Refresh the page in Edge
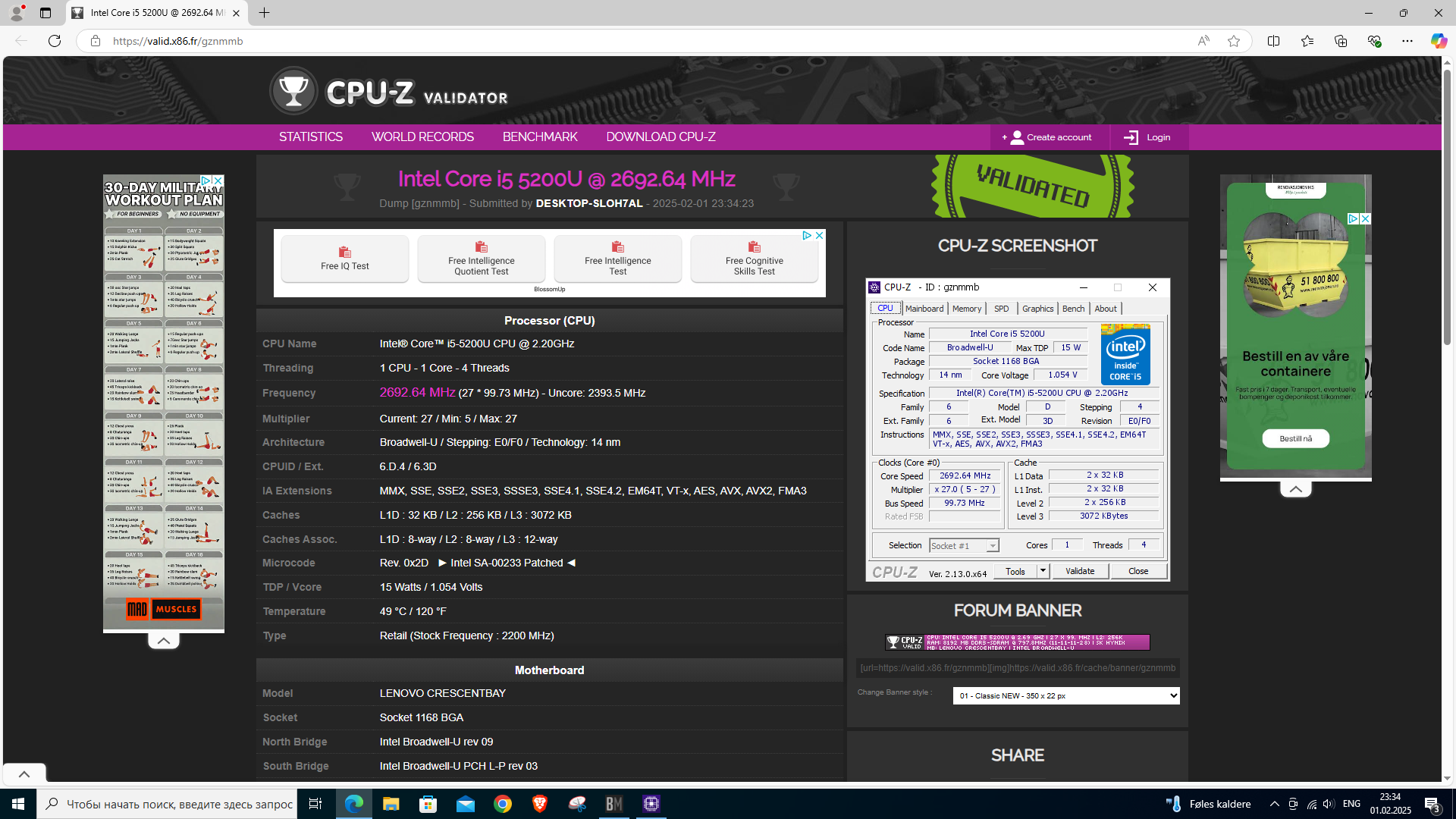 click(55, 41)
